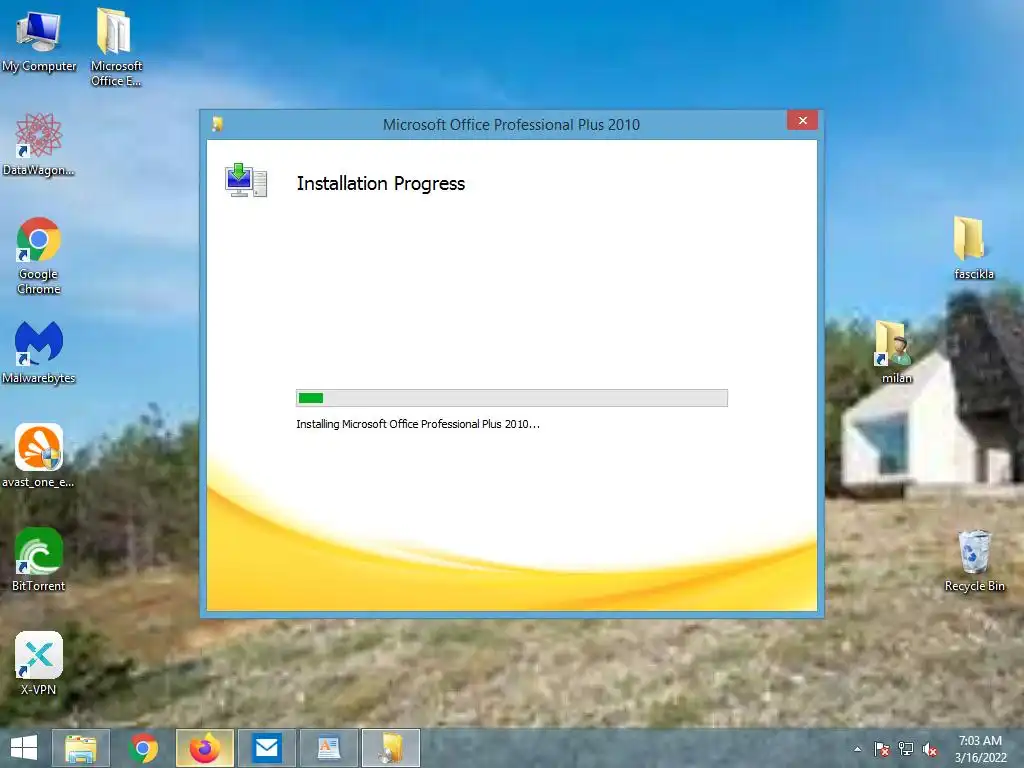Show hidden system tray icons arrow

(x=857, y=749)
